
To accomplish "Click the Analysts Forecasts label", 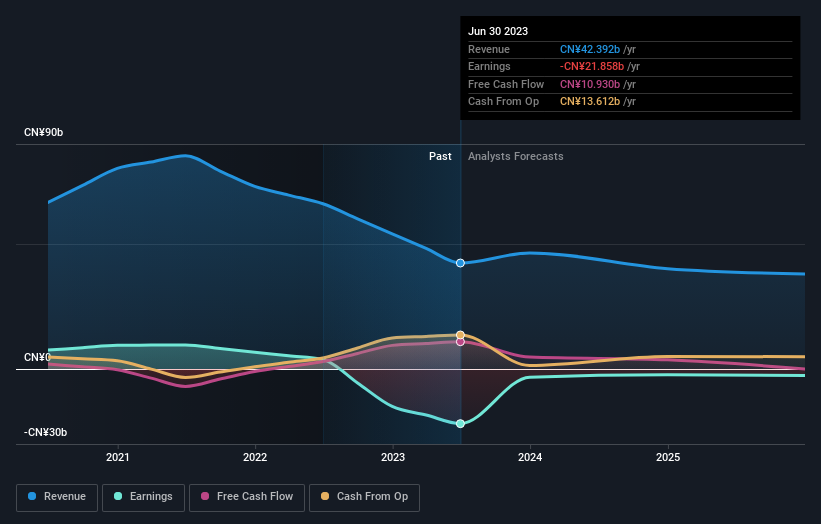I will coord(516,156).
